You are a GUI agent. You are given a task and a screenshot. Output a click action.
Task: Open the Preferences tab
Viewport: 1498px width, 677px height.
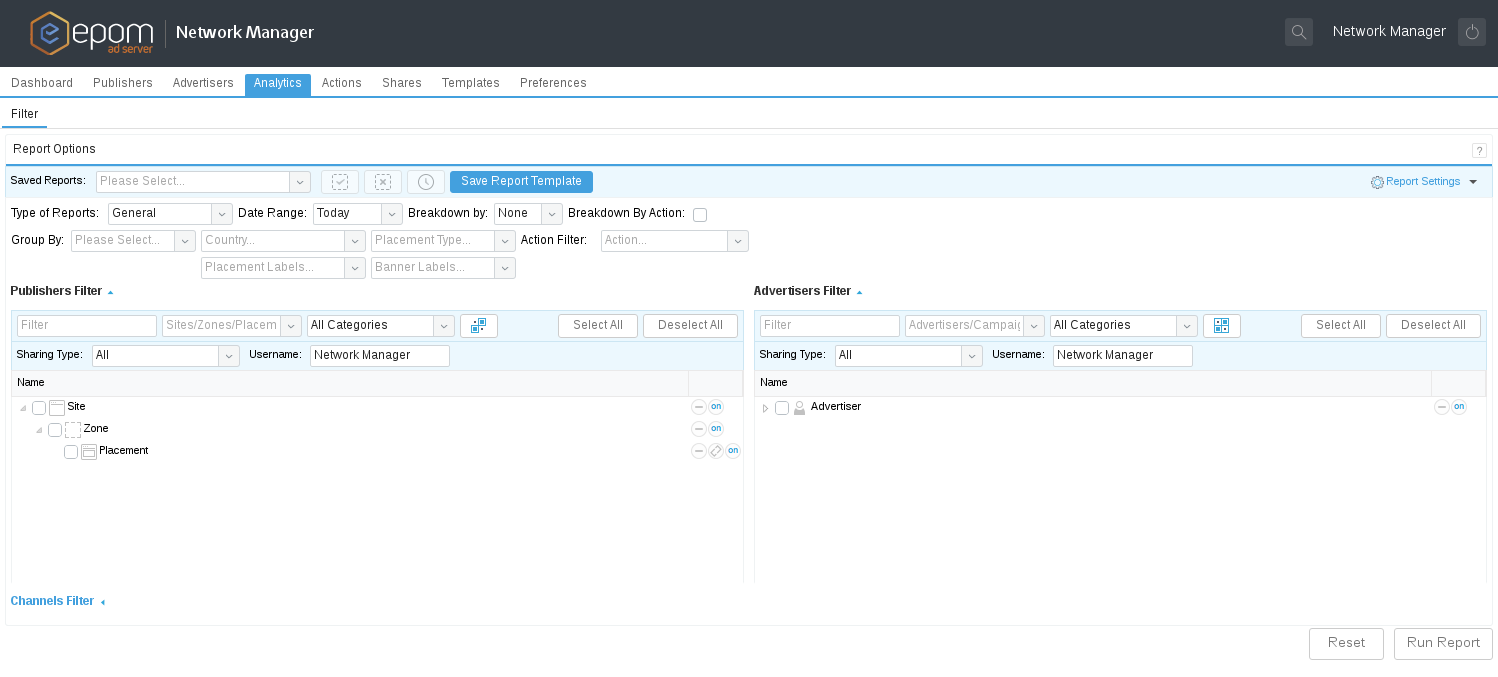553,84
